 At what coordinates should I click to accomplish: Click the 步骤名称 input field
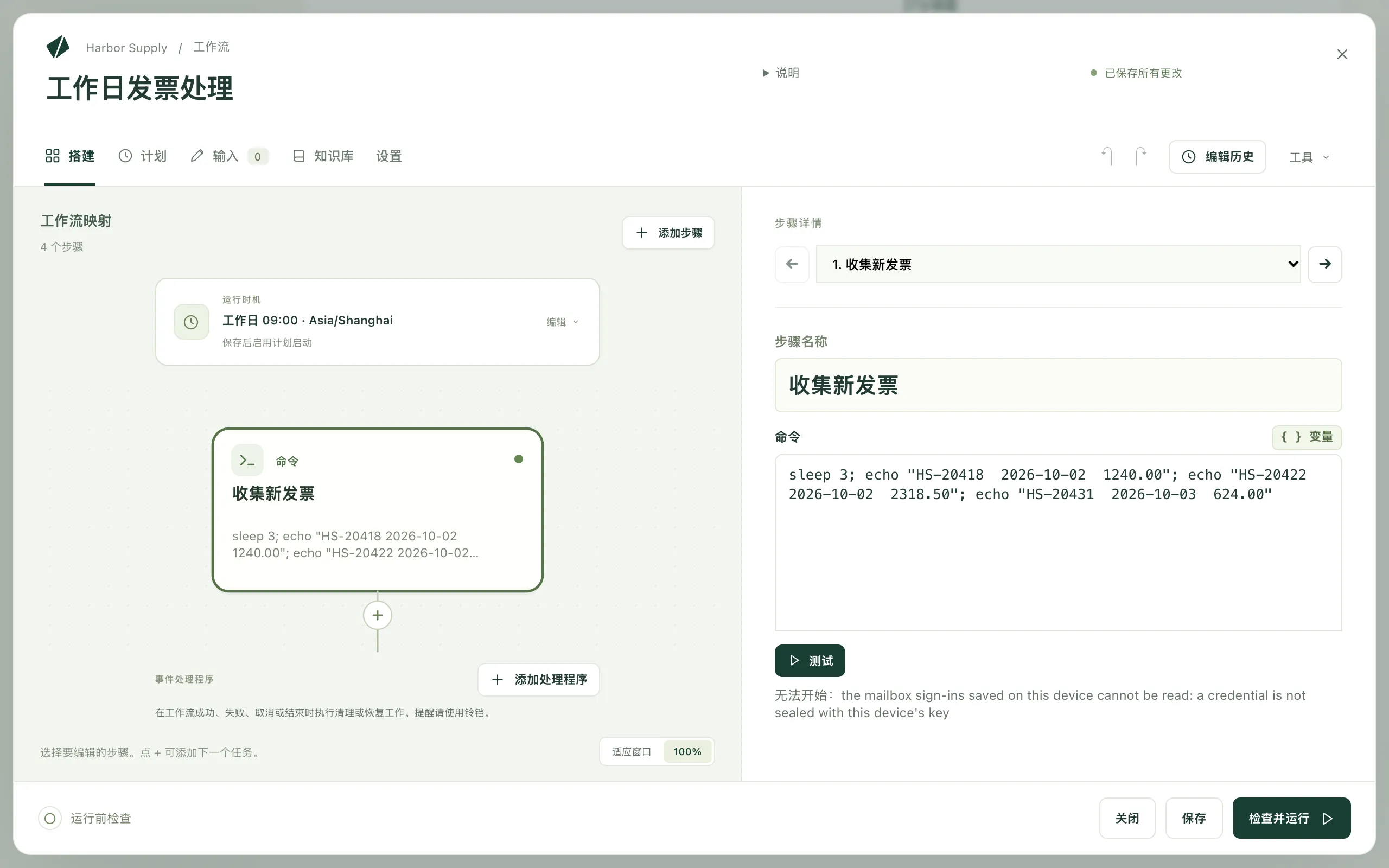(x=1058, y=385)
